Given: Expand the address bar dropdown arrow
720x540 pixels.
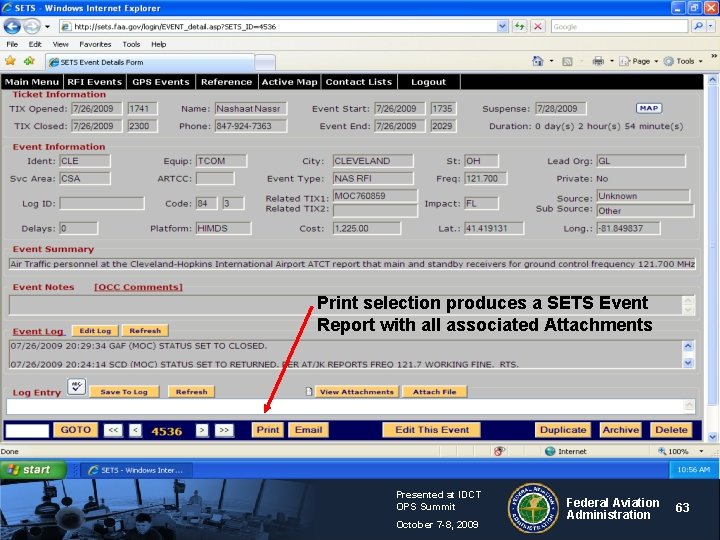Looking at the screenshot, I should [x=502, y=27].
